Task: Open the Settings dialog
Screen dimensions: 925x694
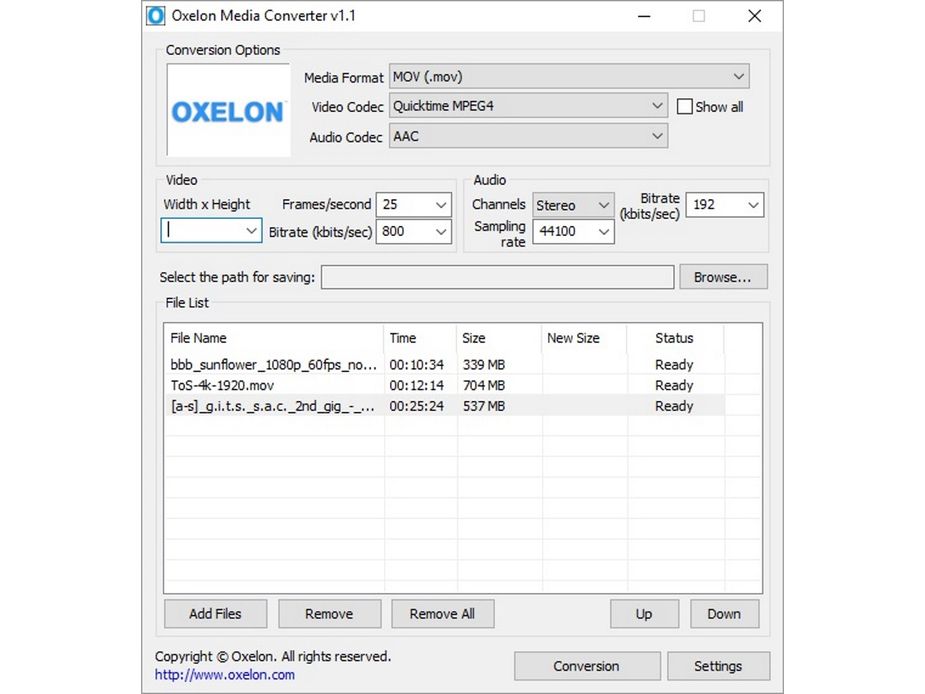Action: [x=719, y=665]
